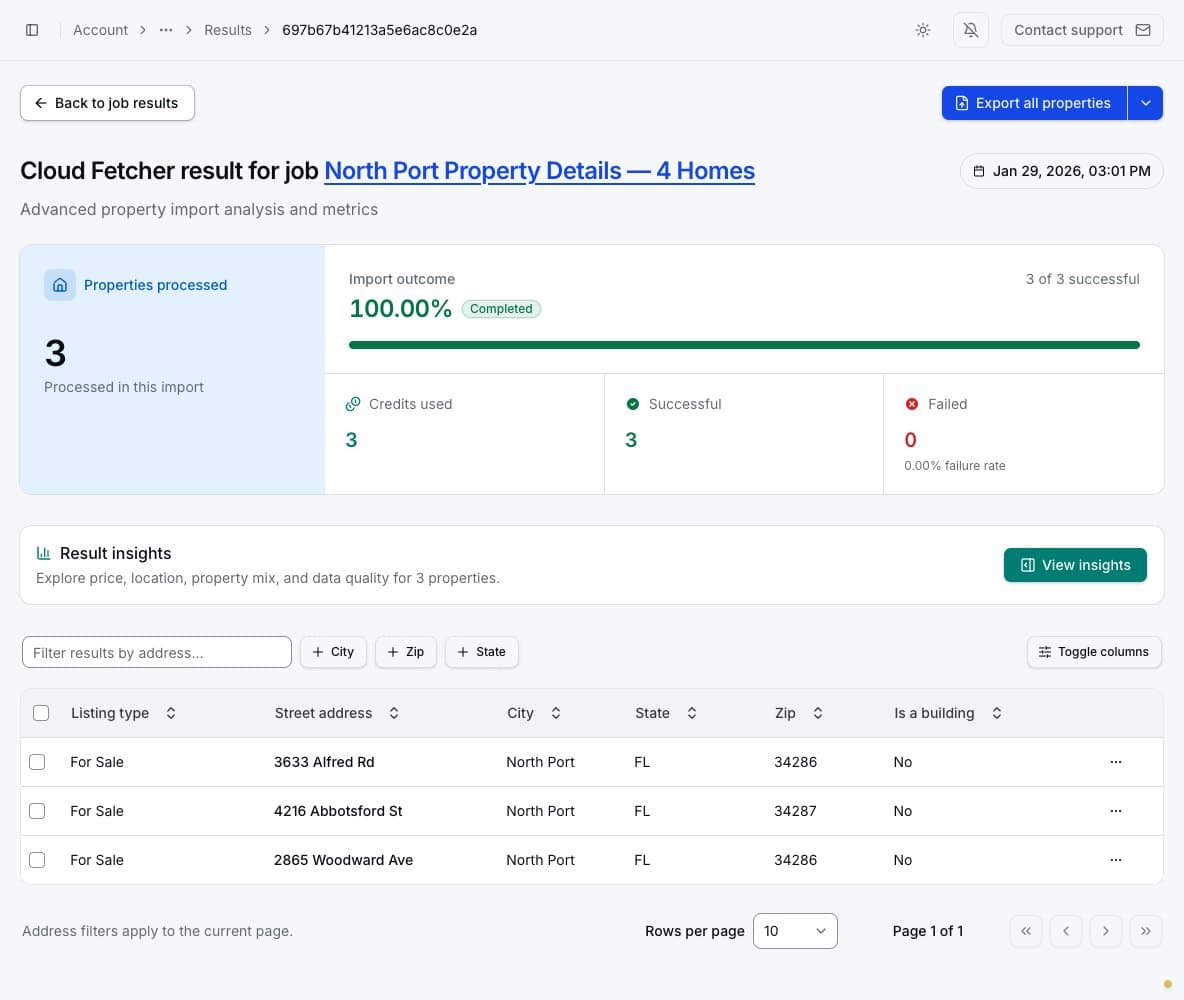Click the Completed status badge
Screen dimensions: 1184x1000
(x=501, y=308)
